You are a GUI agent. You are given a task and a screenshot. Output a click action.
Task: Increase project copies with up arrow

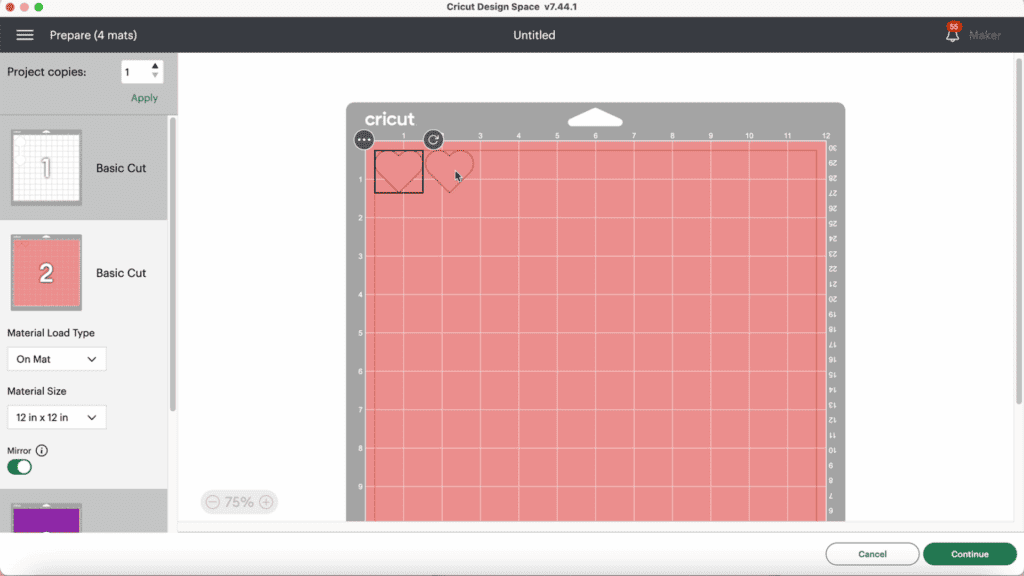tap(155, 67)
